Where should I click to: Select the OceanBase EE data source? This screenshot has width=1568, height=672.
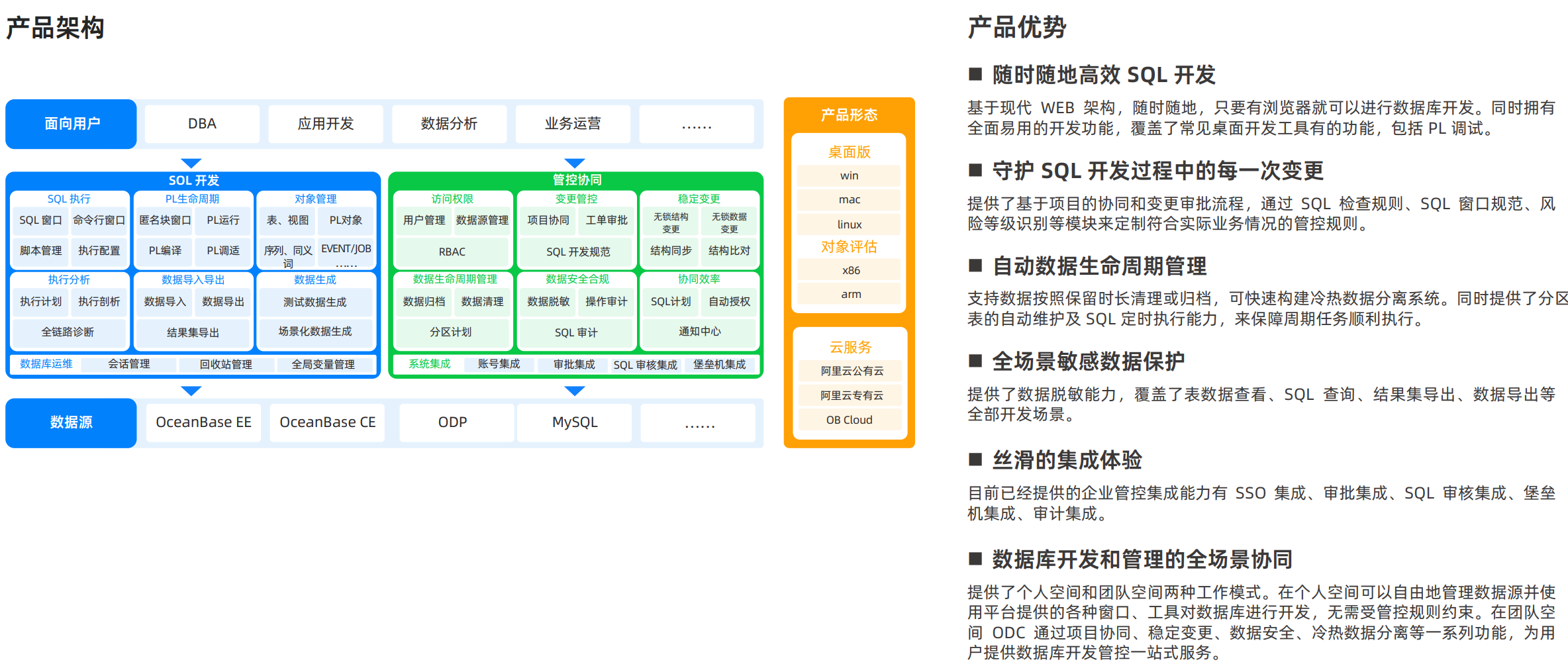click(x=203, y=422)
